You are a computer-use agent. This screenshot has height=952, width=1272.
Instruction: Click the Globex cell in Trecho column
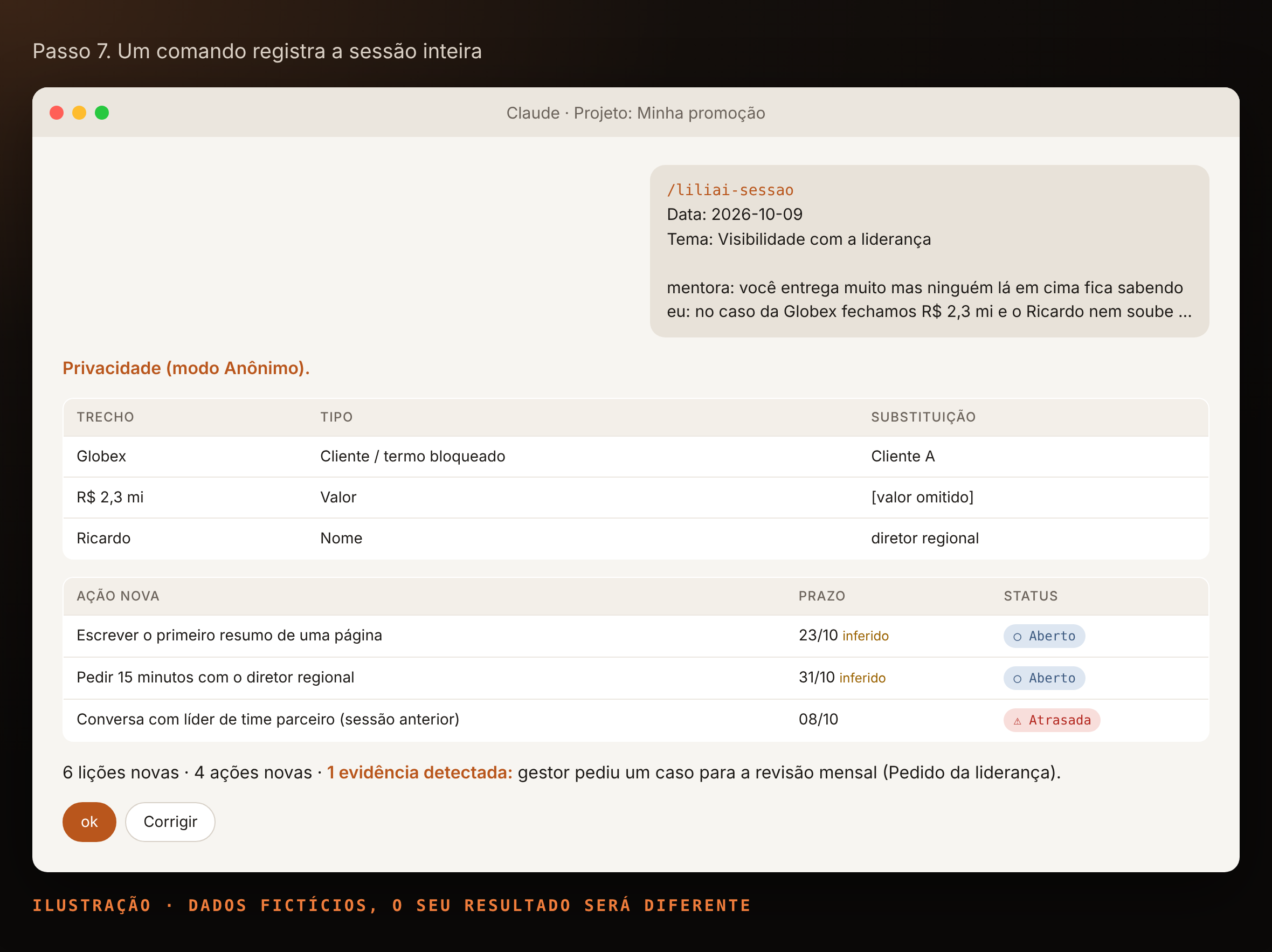pyautogui.click(x=101, y=456)
